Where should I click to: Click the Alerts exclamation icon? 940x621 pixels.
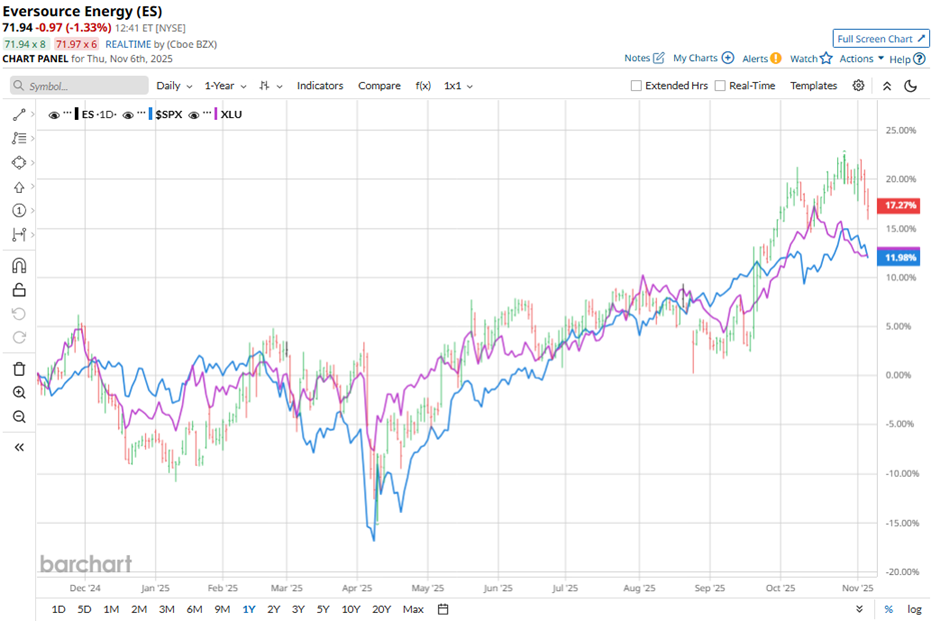(776, 58)
